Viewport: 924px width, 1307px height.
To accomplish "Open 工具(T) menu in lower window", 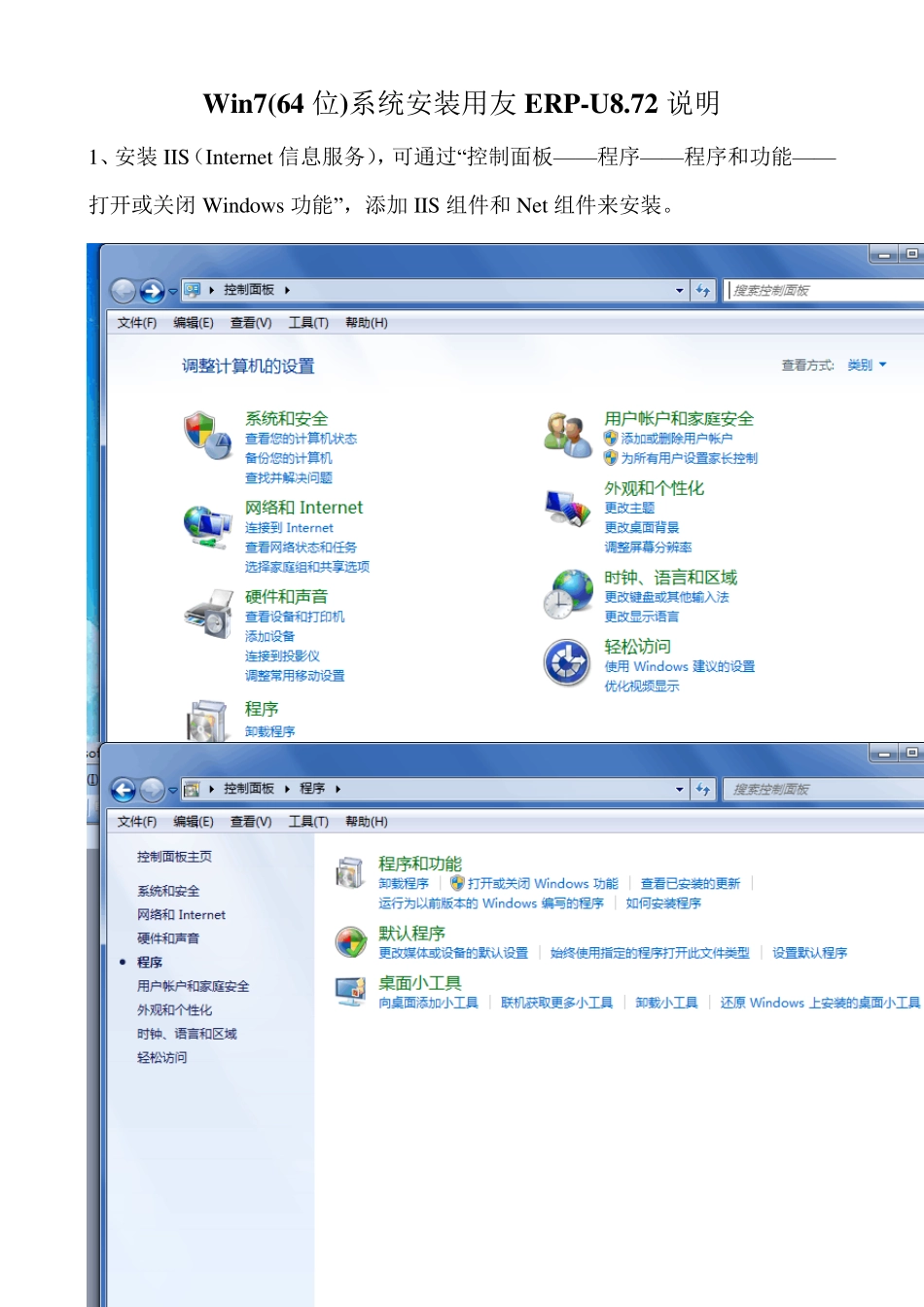I will pyautogui.click(x=308, y=822).
